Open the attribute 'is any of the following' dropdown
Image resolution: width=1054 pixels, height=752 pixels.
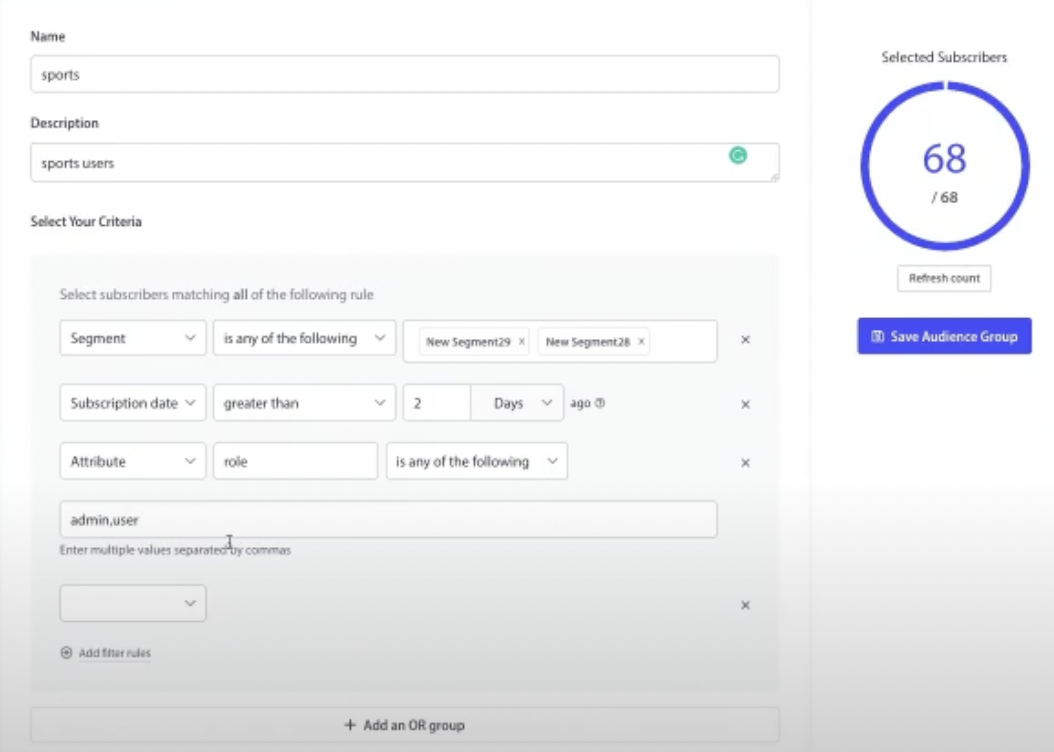tap(477, 461)
